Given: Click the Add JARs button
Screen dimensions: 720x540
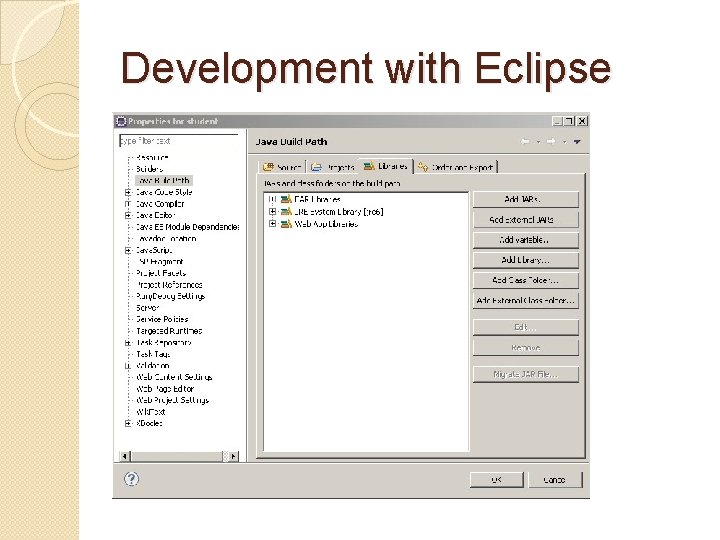Looking at the screenshot, I should (x=526, y=199).
